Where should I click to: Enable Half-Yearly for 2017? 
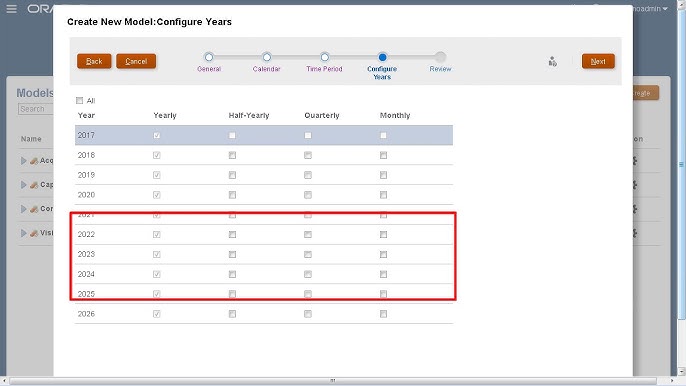click(x=232, y=136)
